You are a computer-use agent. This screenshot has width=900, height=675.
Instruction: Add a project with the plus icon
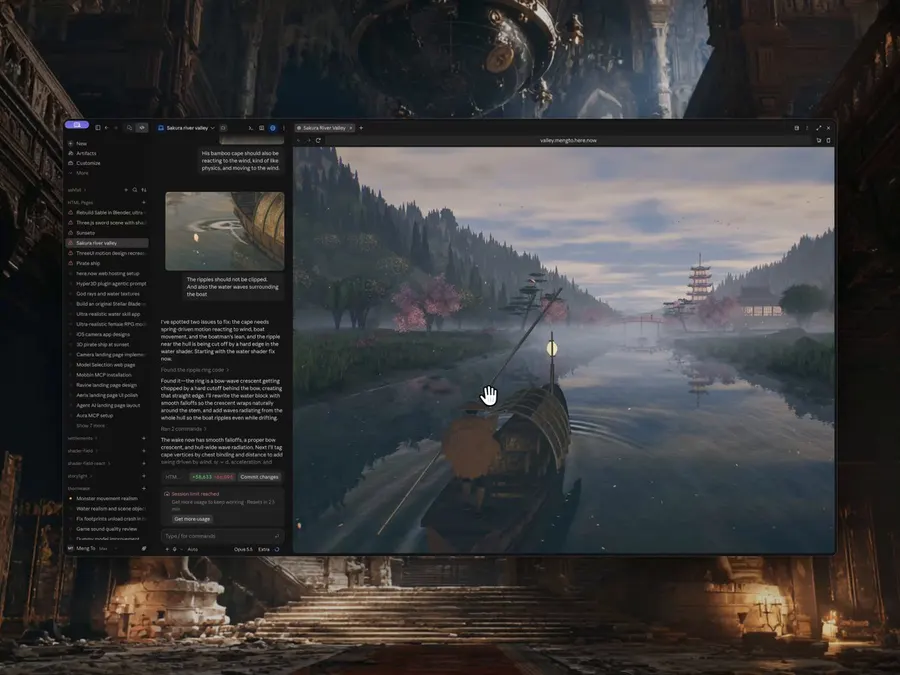click(126, 190)
